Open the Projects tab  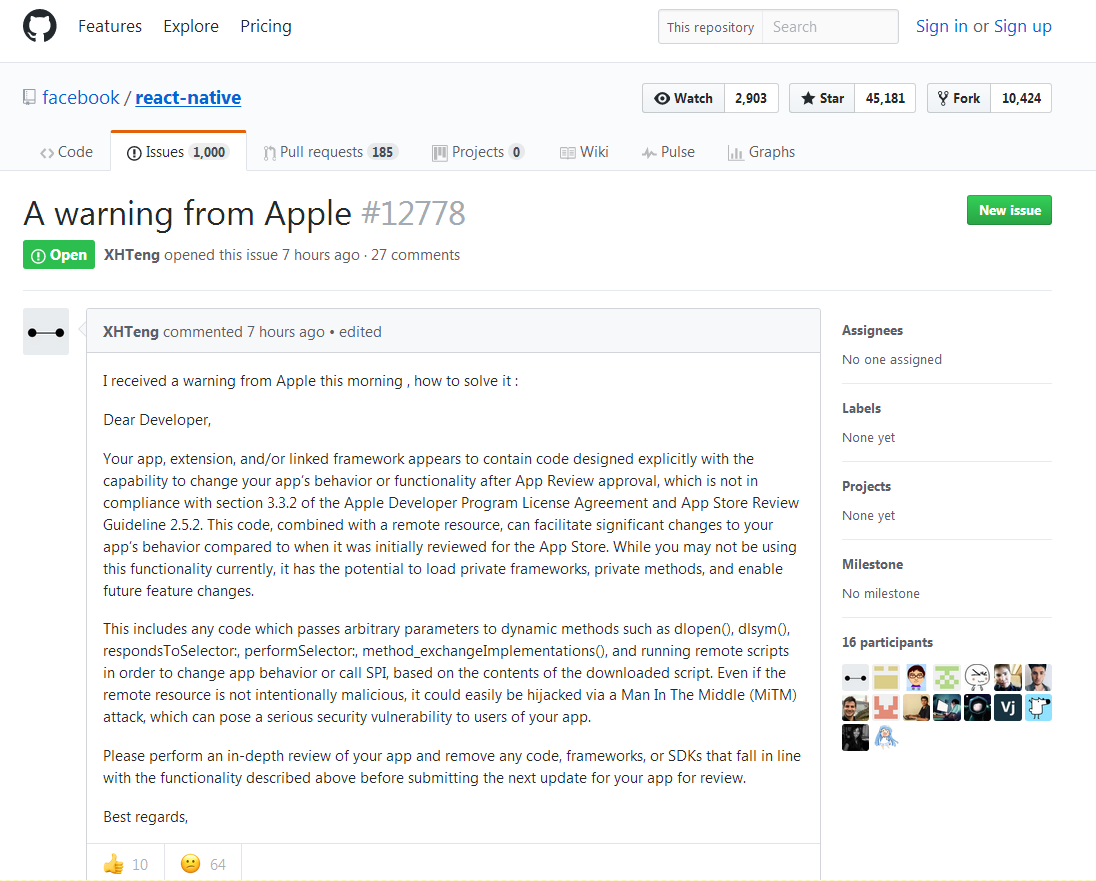[477, 152]
